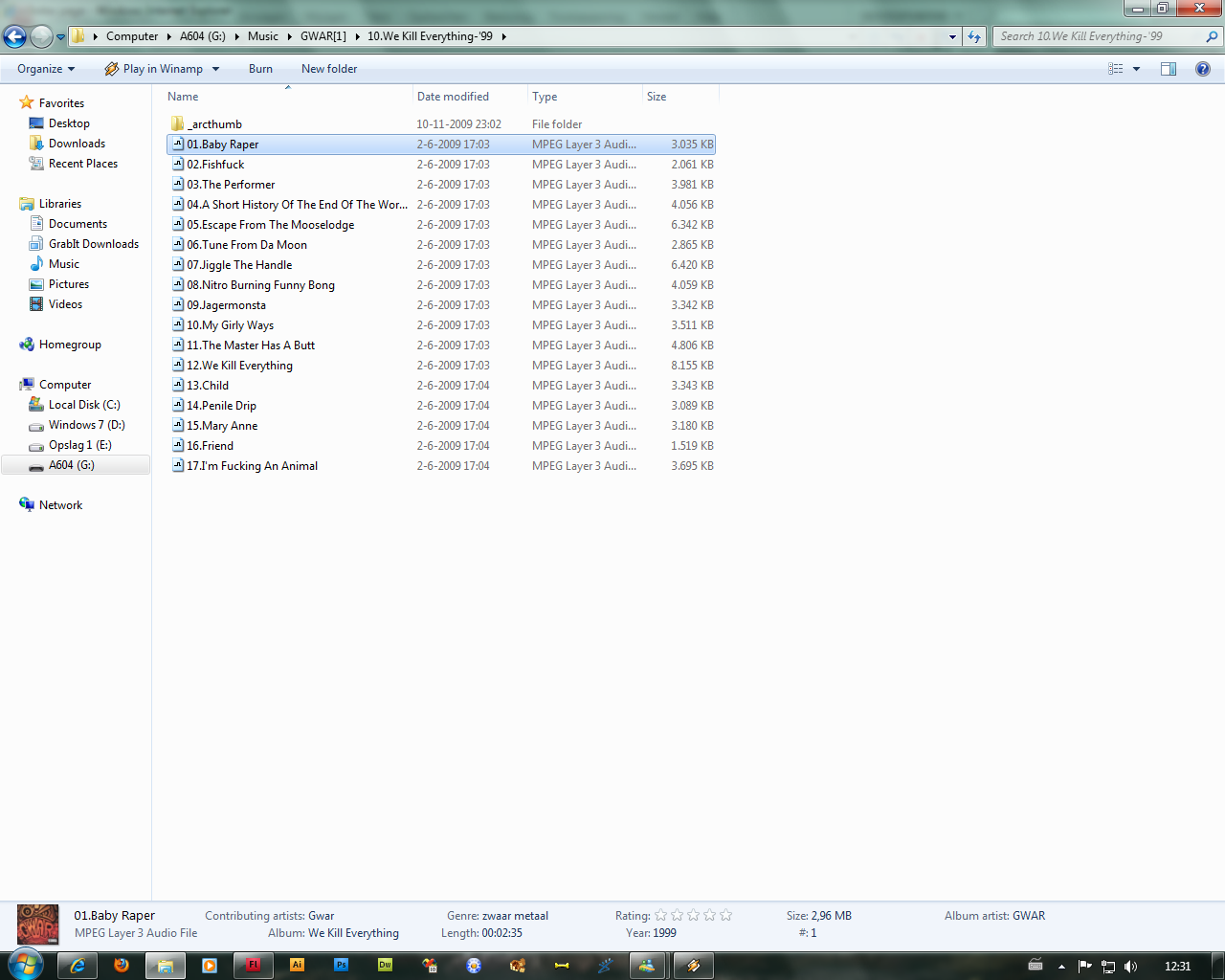Sort files by the Size column
Screen dimensions: 1225x980
[679, 97]
